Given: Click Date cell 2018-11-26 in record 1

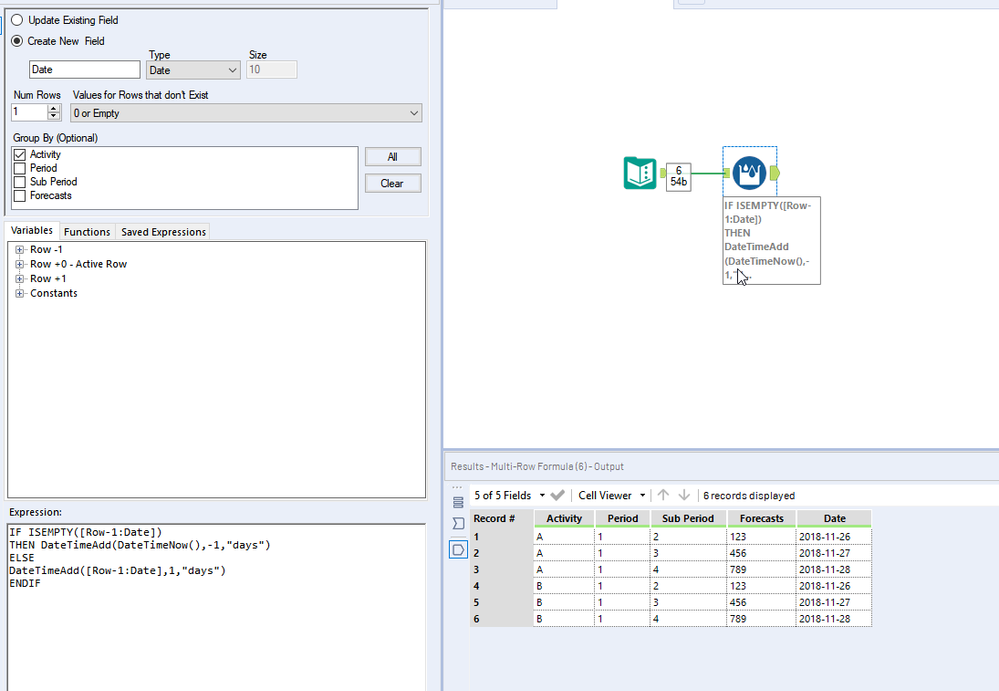Looking at the screenshot, I should coord(833,537).
